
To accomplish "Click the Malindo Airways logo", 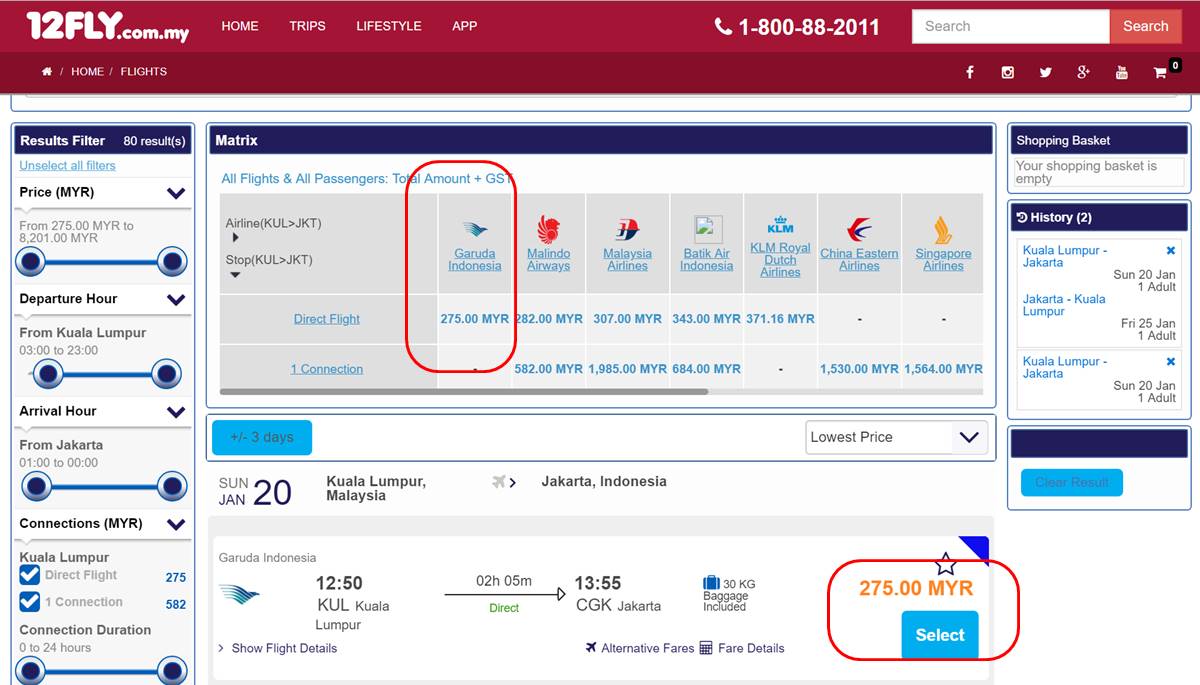I will click(x=549, y=230).
